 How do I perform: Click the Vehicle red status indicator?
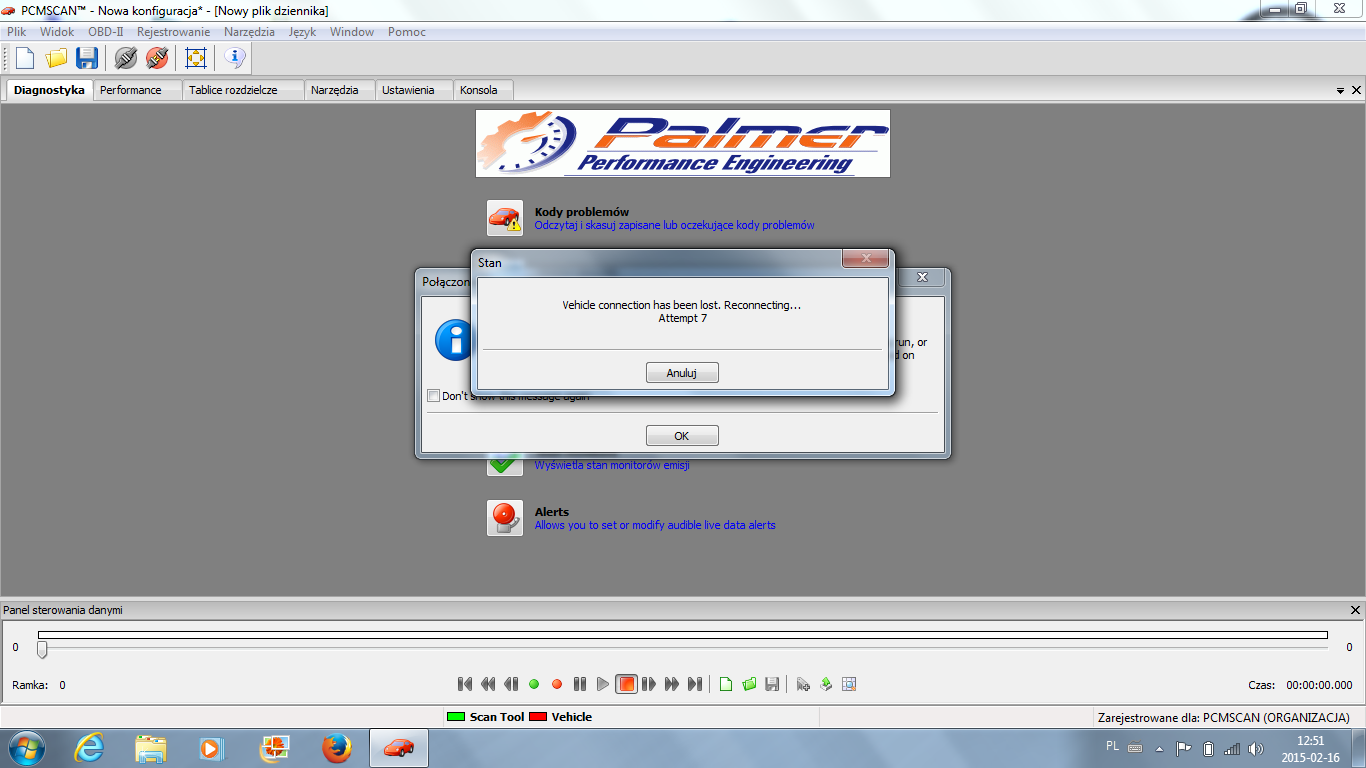[x=538, y=717]
